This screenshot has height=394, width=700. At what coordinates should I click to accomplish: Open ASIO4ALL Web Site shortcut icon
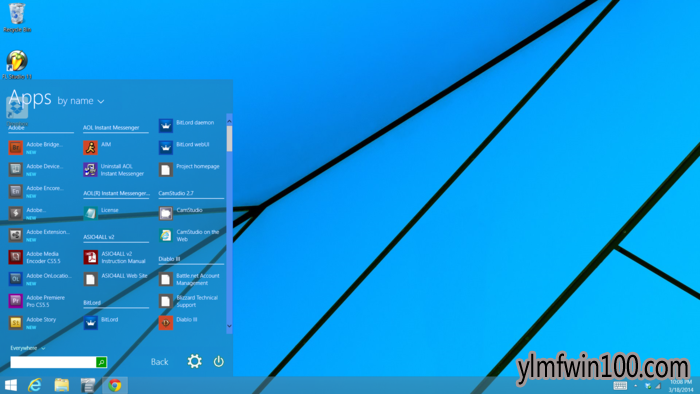91,278
